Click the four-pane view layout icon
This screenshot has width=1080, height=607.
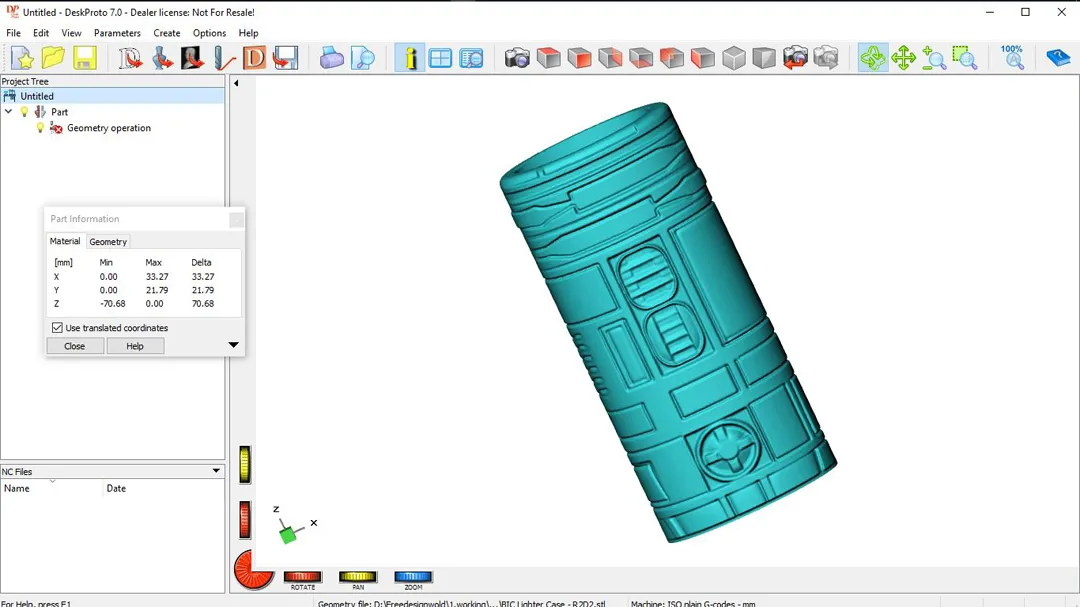(440, 58)
